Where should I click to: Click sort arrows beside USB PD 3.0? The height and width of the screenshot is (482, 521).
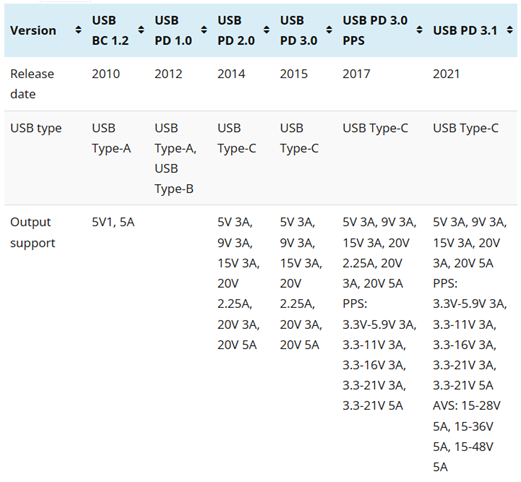point(329,30)
